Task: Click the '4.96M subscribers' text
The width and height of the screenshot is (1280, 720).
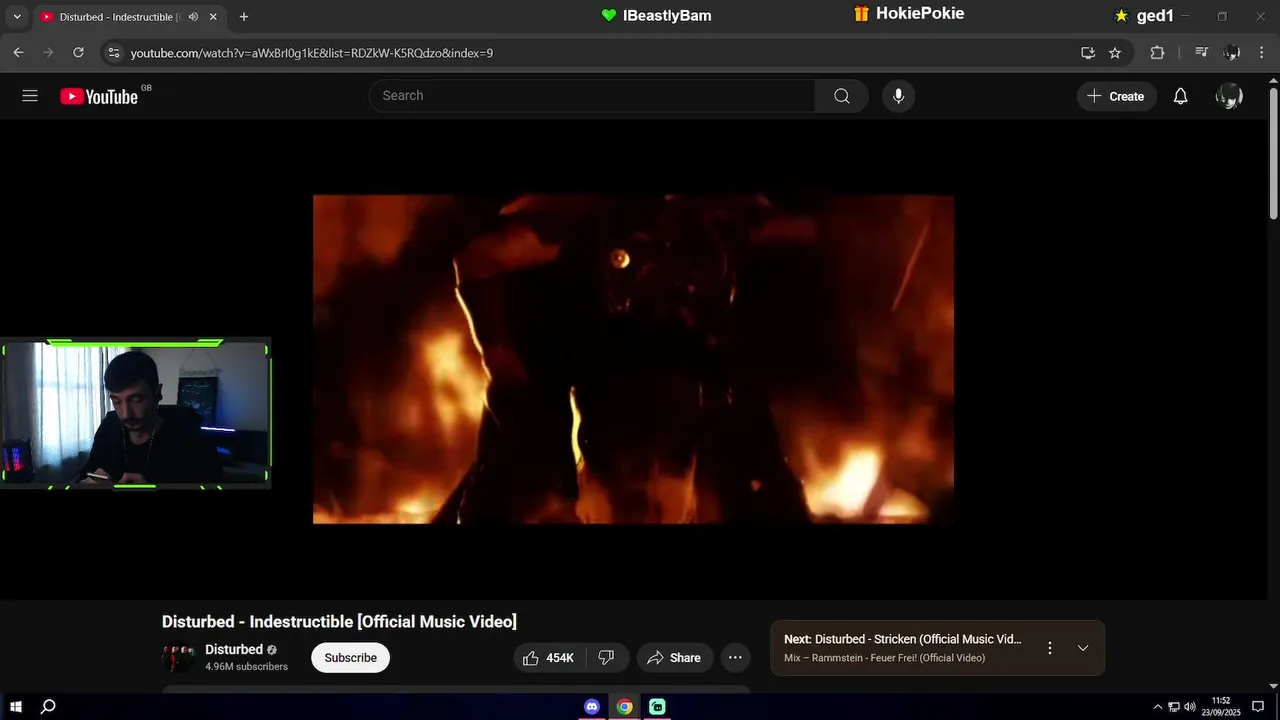Action: tap(246, 667)
